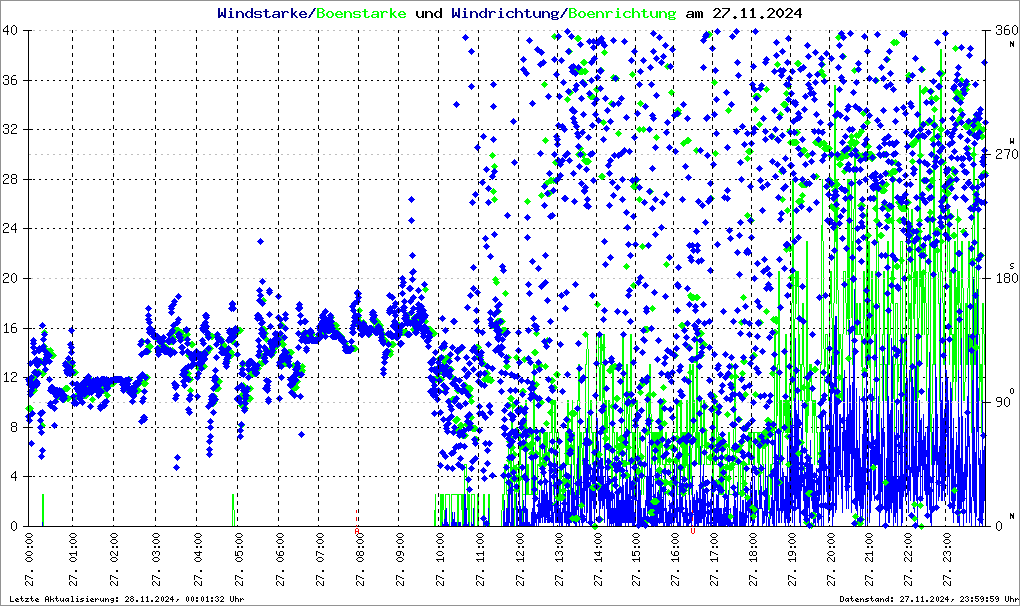
Task: Click the red 'A' sunrise marker
Action: coord(356,531)
